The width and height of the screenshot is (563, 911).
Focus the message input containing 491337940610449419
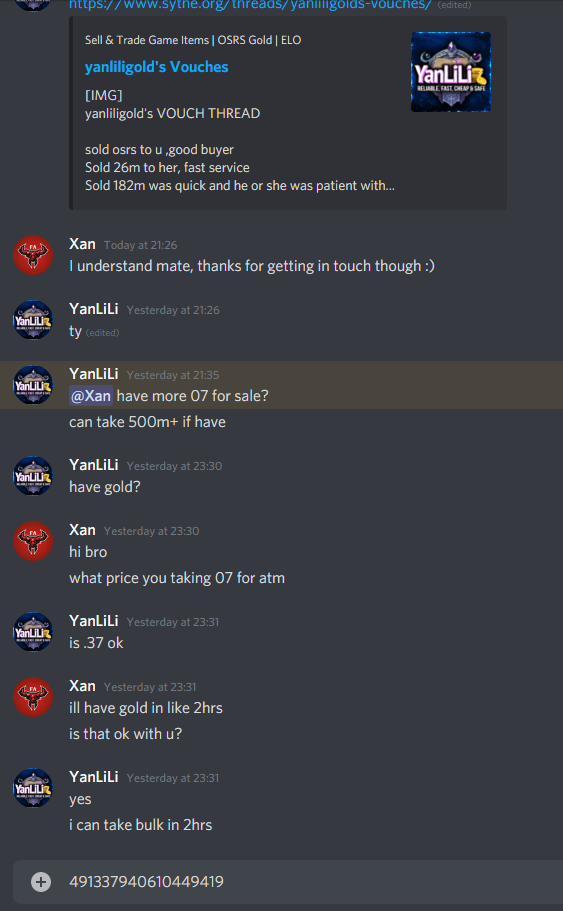click(x=288, y=882)
